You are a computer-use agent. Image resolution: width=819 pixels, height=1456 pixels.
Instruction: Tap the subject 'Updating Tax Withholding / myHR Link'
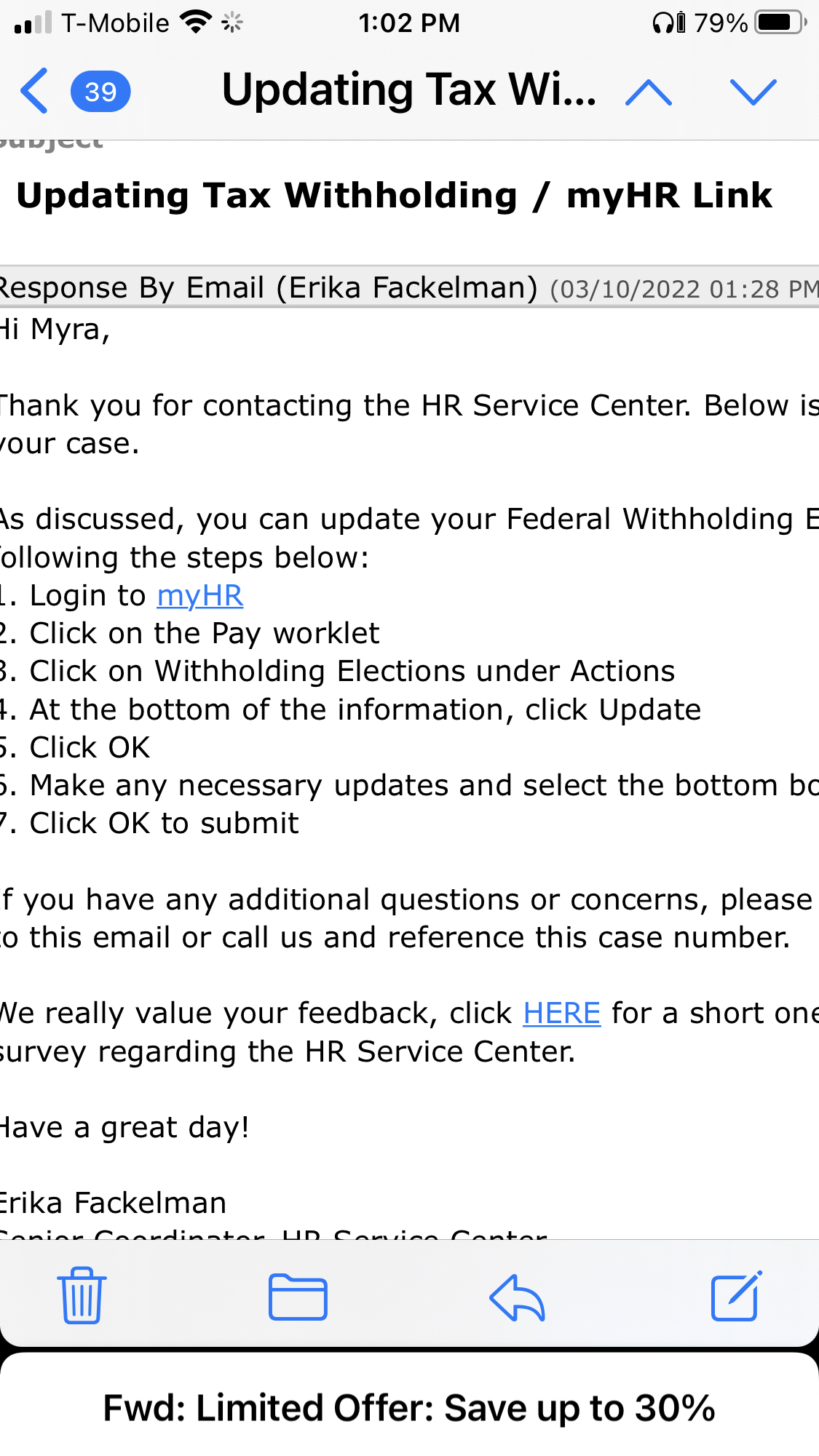click(395, 196)
